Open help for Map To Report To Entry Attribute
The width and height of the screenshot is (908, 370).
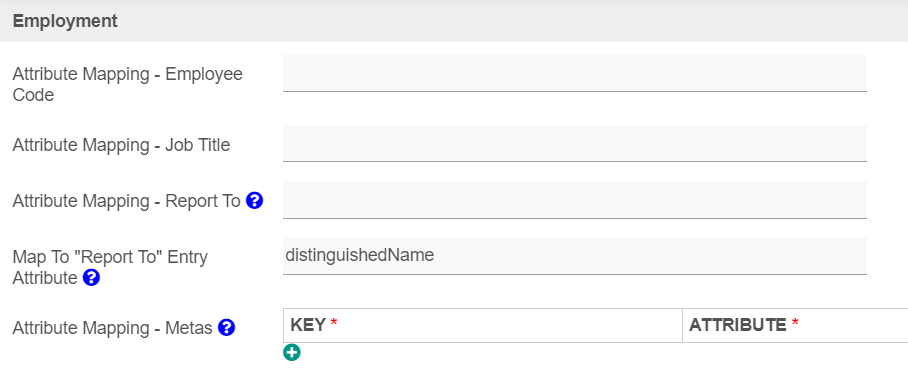coord(91,278)
